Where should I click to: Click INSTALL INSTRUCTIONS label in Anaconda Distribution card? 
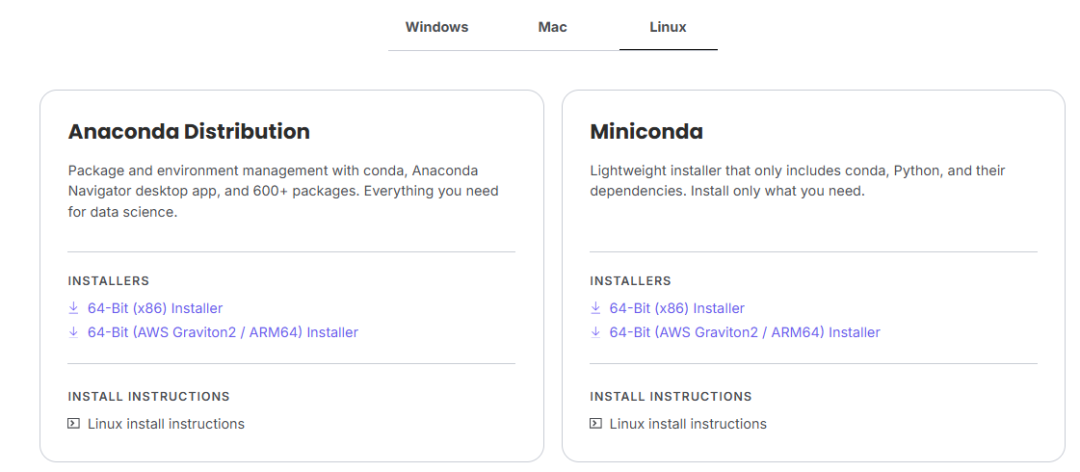click(149, 397)
